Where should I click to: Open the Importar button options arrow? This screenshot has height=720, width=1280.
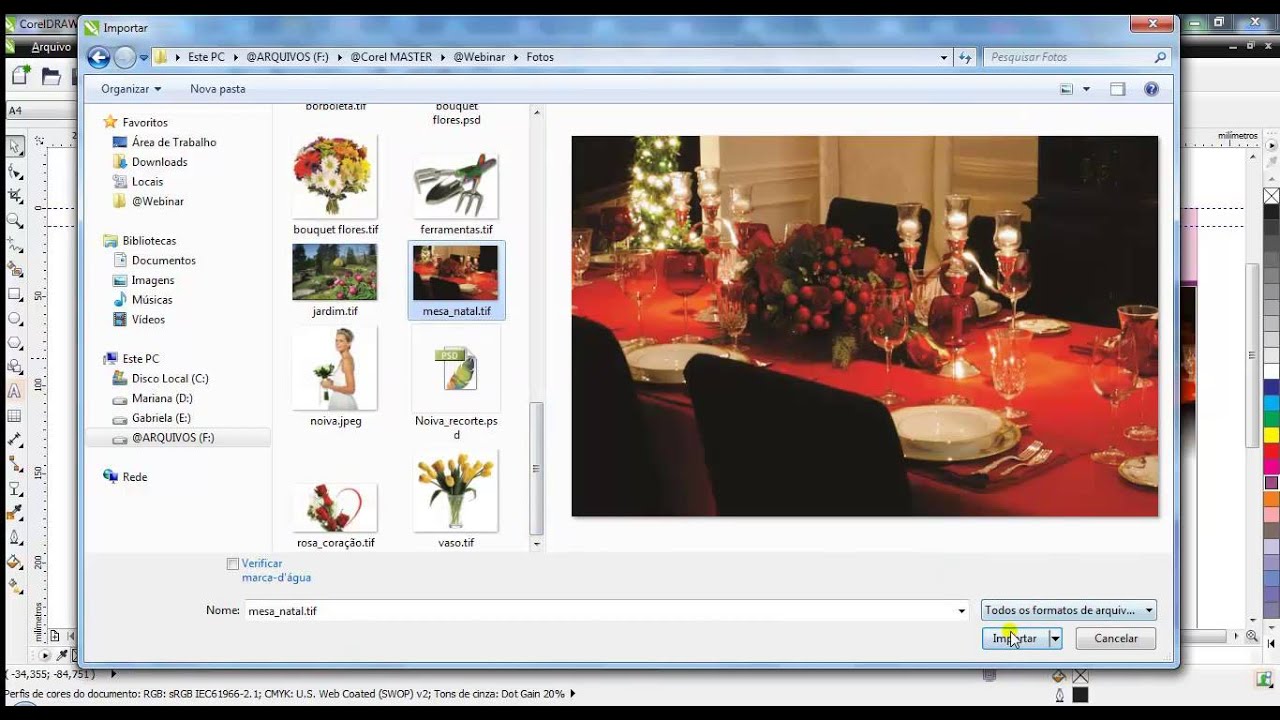pyautogui.click(x=1055, y=638)
